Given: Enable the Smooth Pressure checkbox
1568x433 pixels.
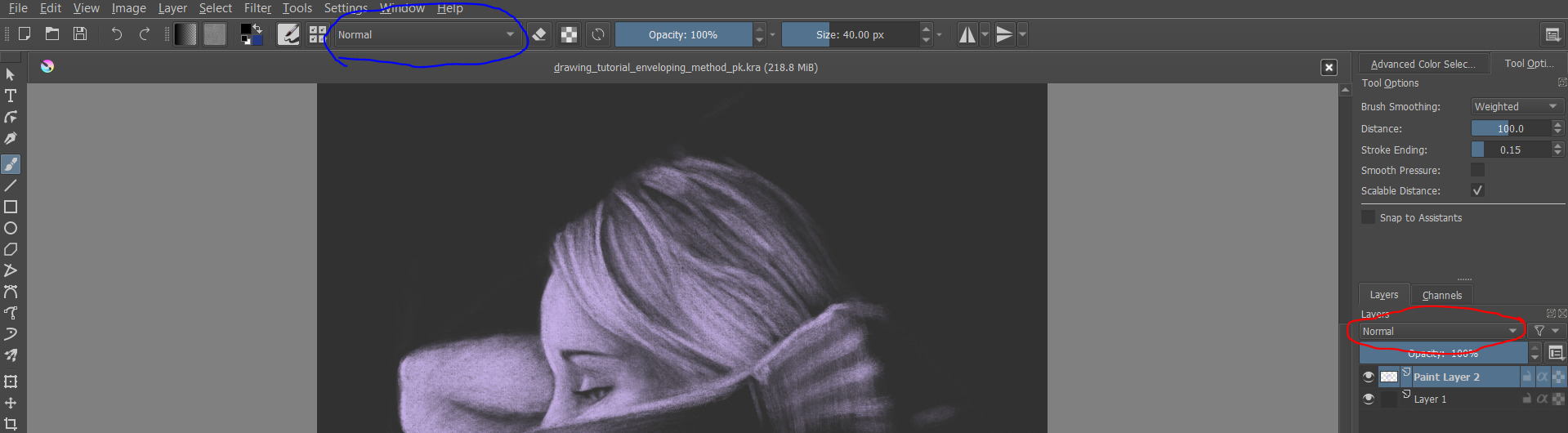Looking at the screenshot, I should (x=1477, y=170).
